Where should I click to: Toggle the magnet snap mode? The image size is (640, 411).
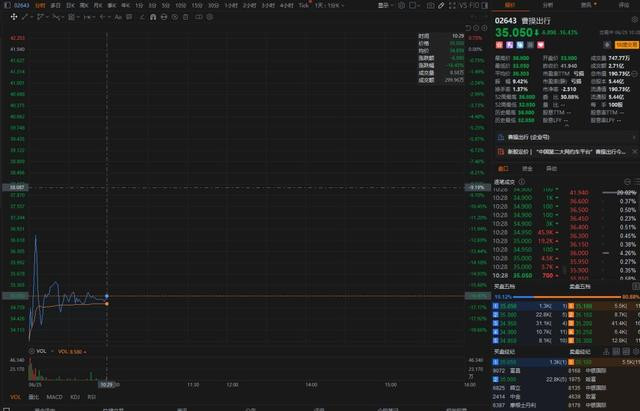point(153,17)
